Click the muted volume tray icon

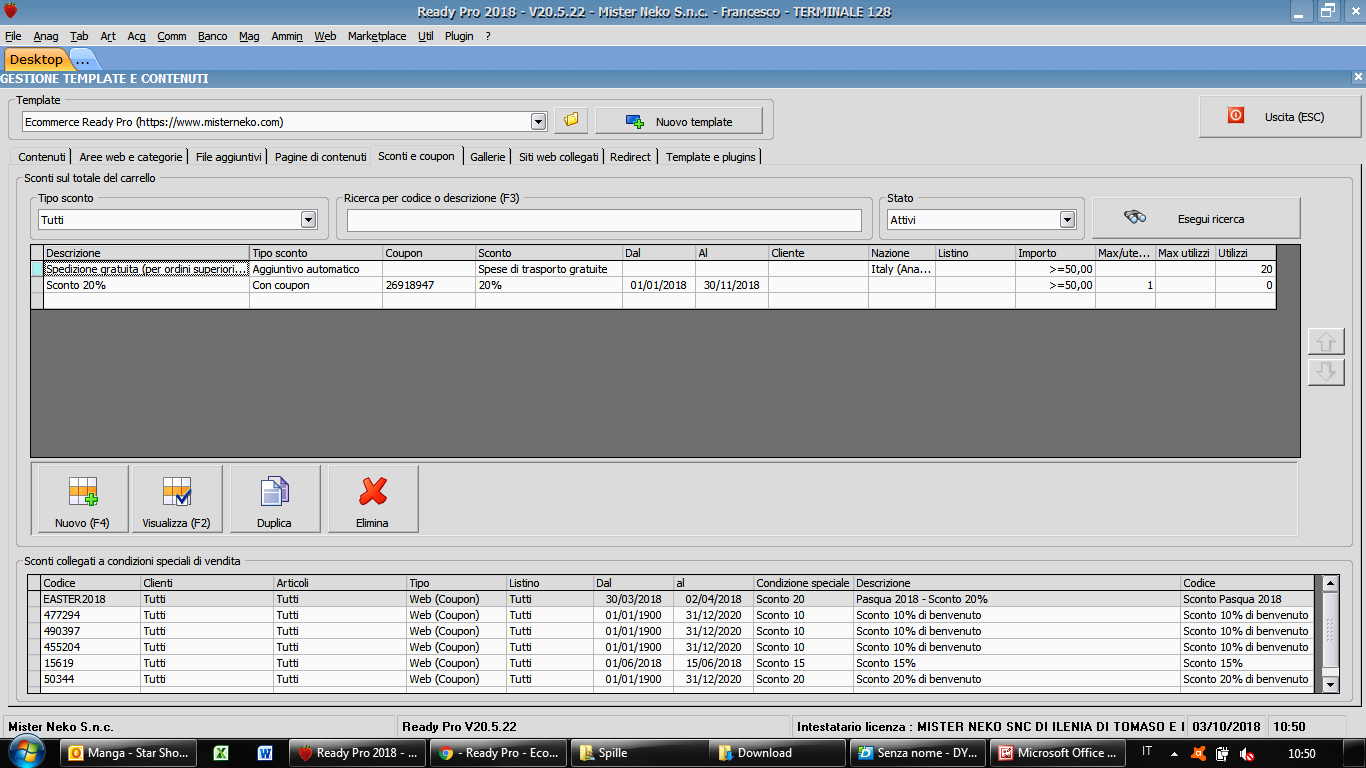pos(1246,754)
